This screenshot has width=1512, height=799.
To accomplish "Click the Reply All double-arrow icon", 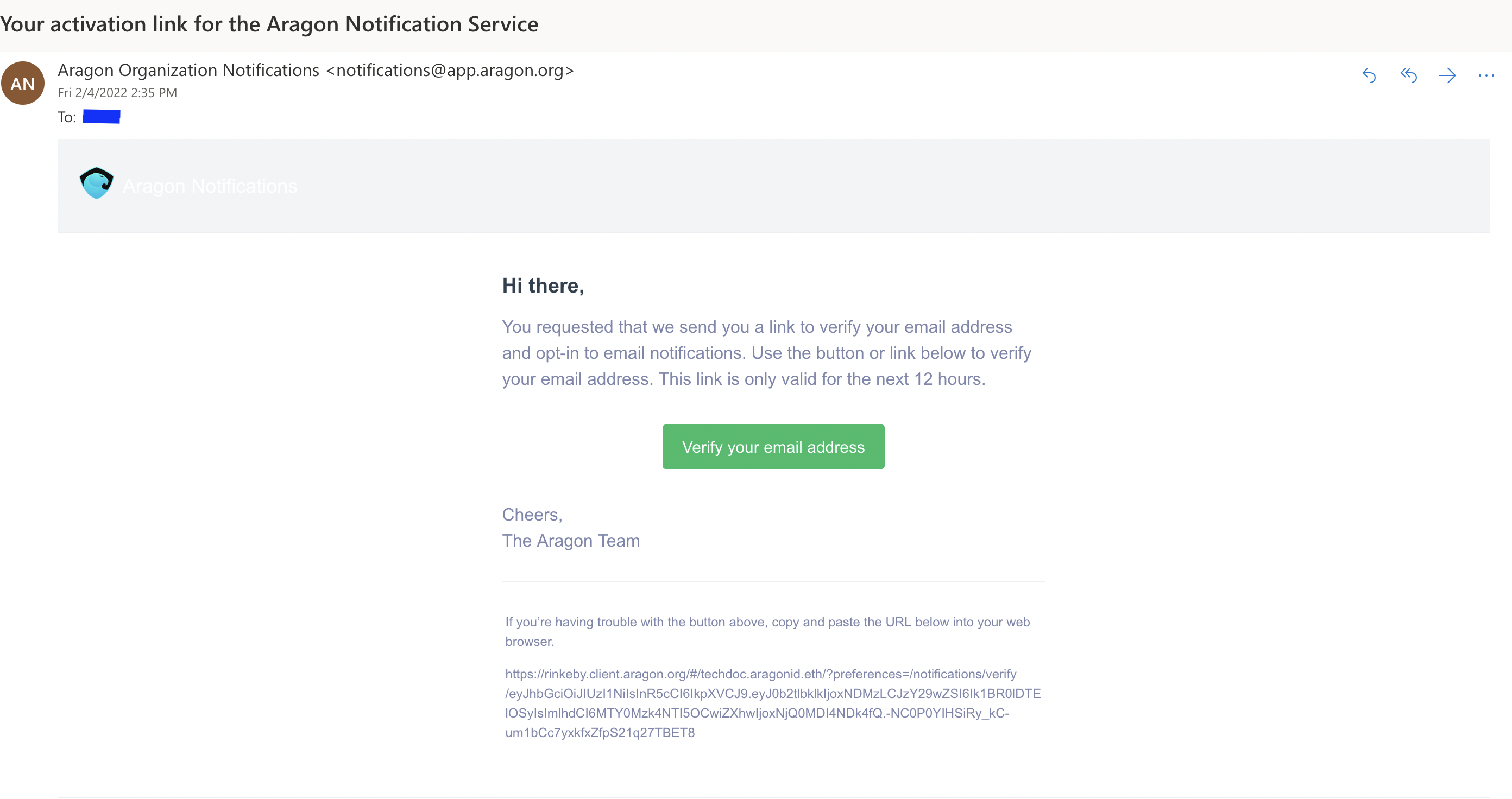I will coord(1408,75).
